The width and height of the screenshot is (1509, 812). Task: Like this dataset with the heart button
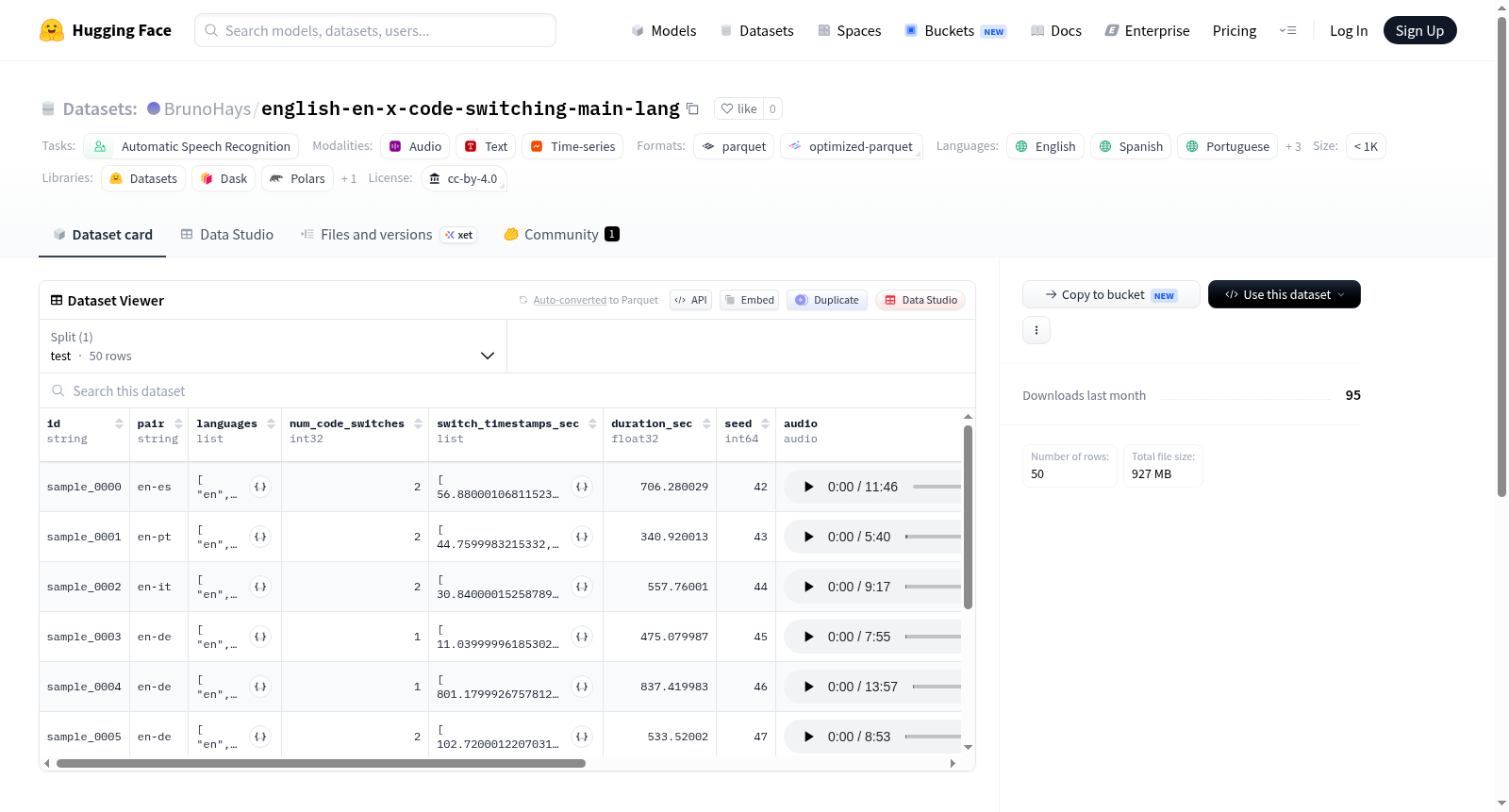pos(738,108)
